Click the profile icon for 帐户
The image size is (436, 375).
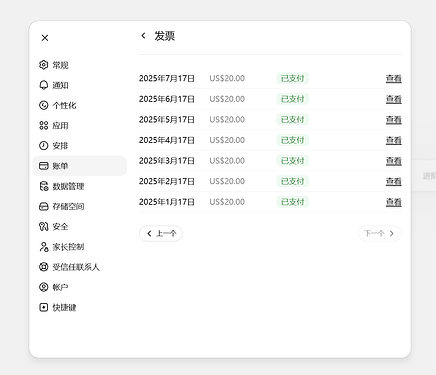(x=44, y=287)
